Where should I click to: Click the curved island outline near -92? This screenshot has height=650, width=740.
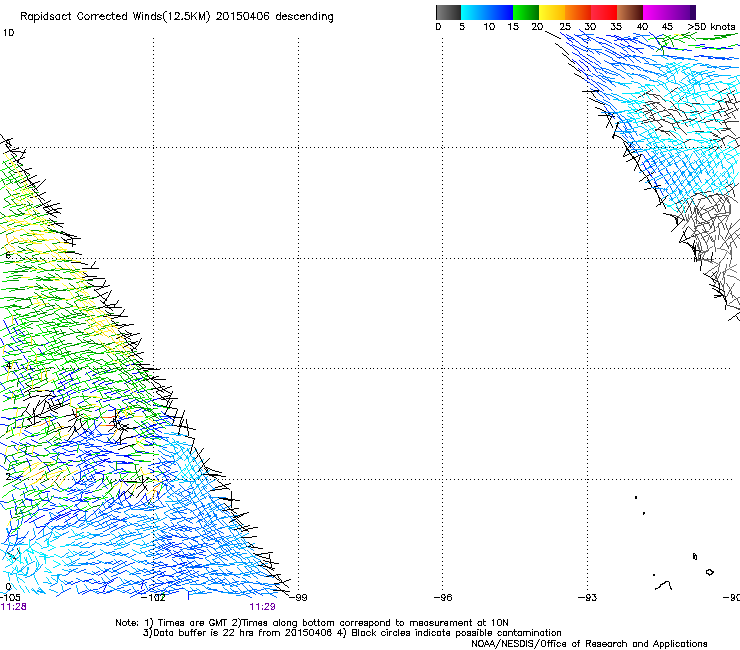[x=664, y=585]
